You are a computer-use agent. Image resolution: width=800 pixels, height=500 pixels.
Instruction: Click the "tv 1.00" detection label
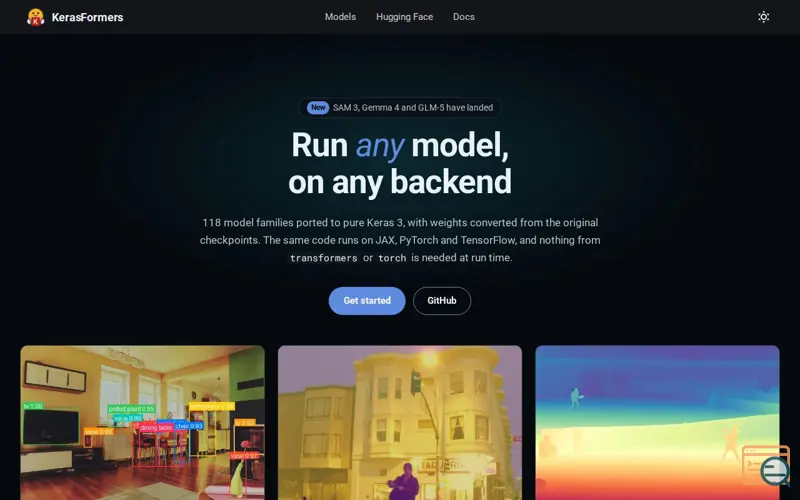point(33,406)
